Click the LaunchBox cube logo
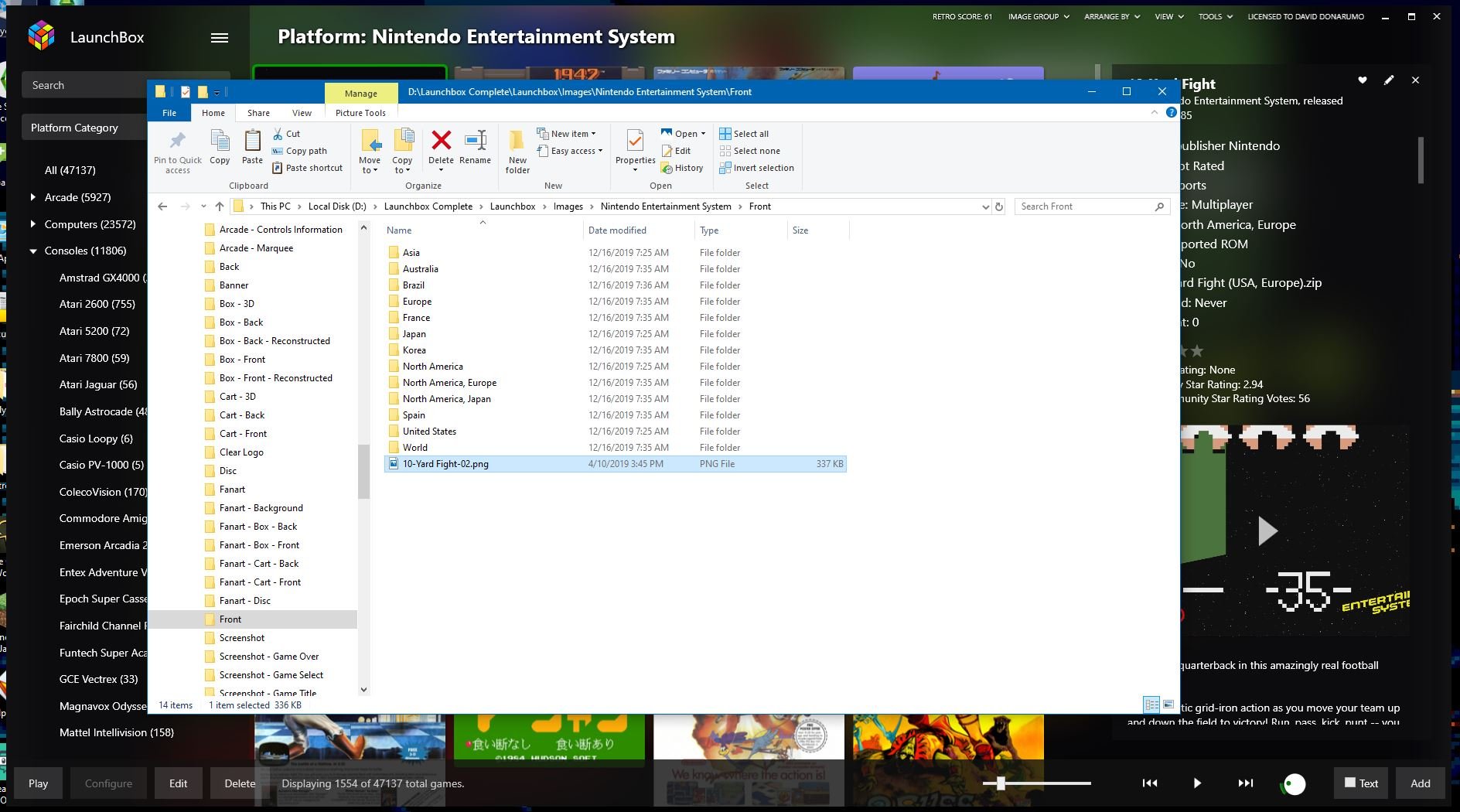Viewport: 1460px width, 812px height. [41, 36]
